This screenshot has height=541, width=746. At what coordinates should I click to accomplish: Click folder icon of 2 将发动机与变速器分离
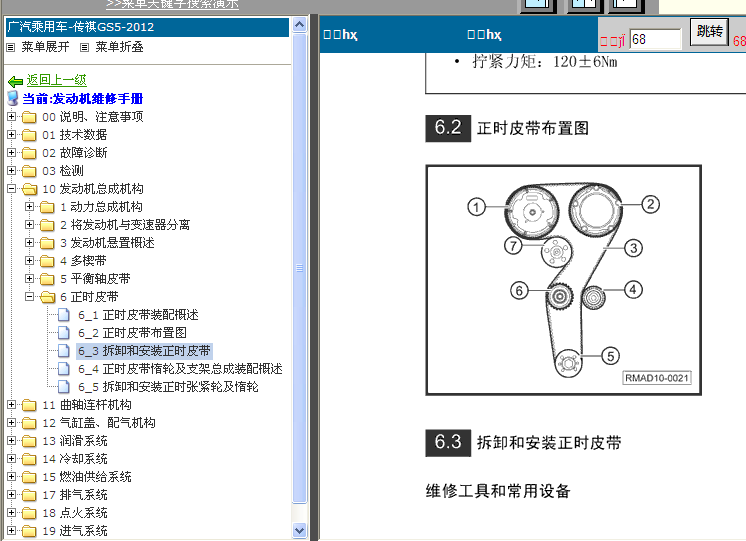47,225
